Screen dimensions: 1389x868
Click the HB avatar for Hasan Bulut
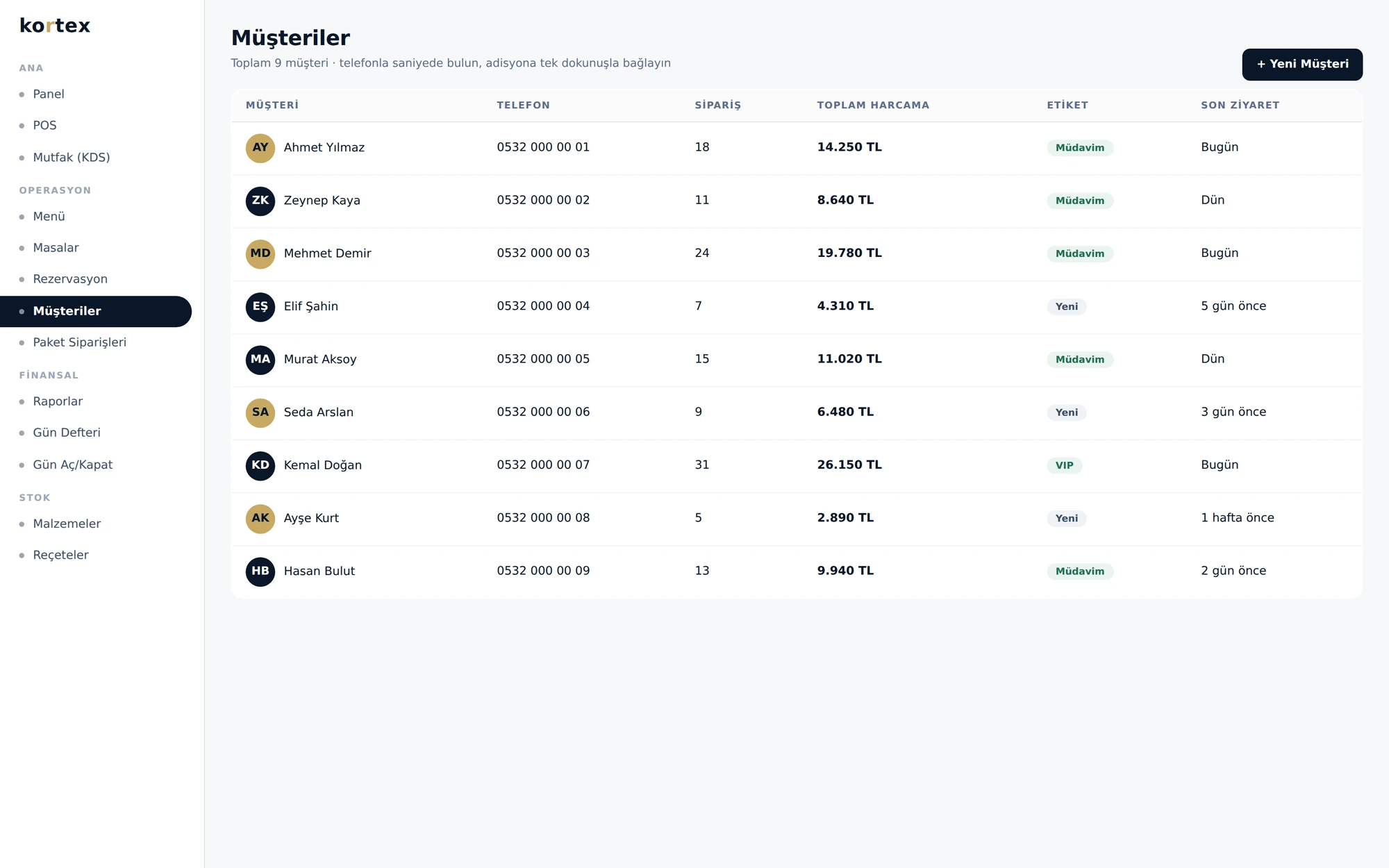pos(260,571)
